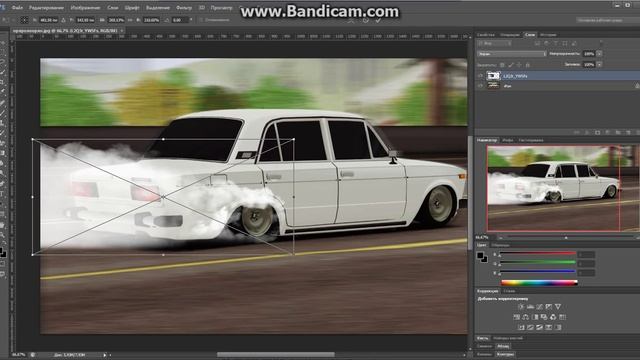Viewport: 640px width, 360px height.
Task: Switch to the История panel tab
Action: click(x=548, y=35)
